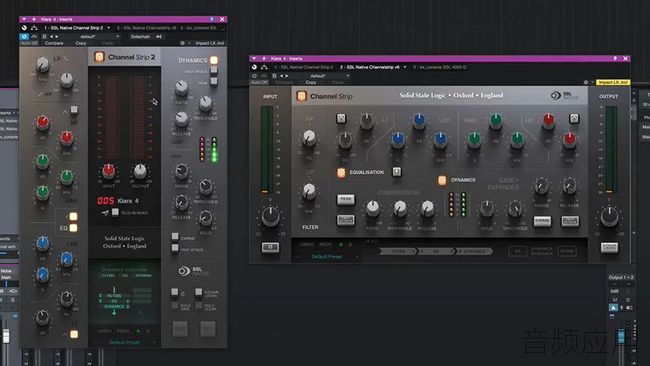The width and height of the screenshot is (650, 366).
Task: Click S/chain listen button under Output knob
Action: point(609,247)
